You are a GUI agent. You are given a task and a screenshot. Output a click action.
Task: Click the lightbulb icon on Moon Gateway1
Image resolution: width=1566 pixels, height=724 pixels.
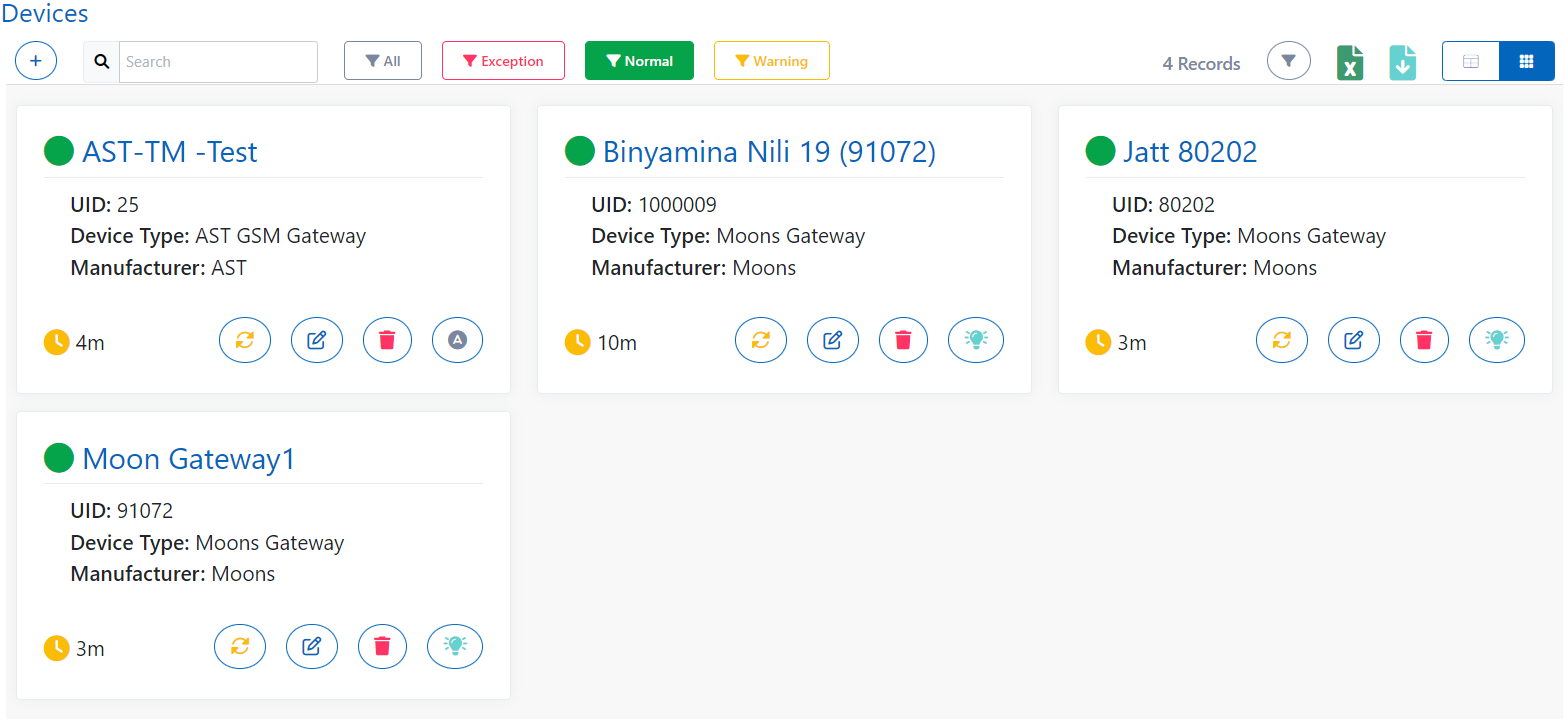tap(455, 646)
